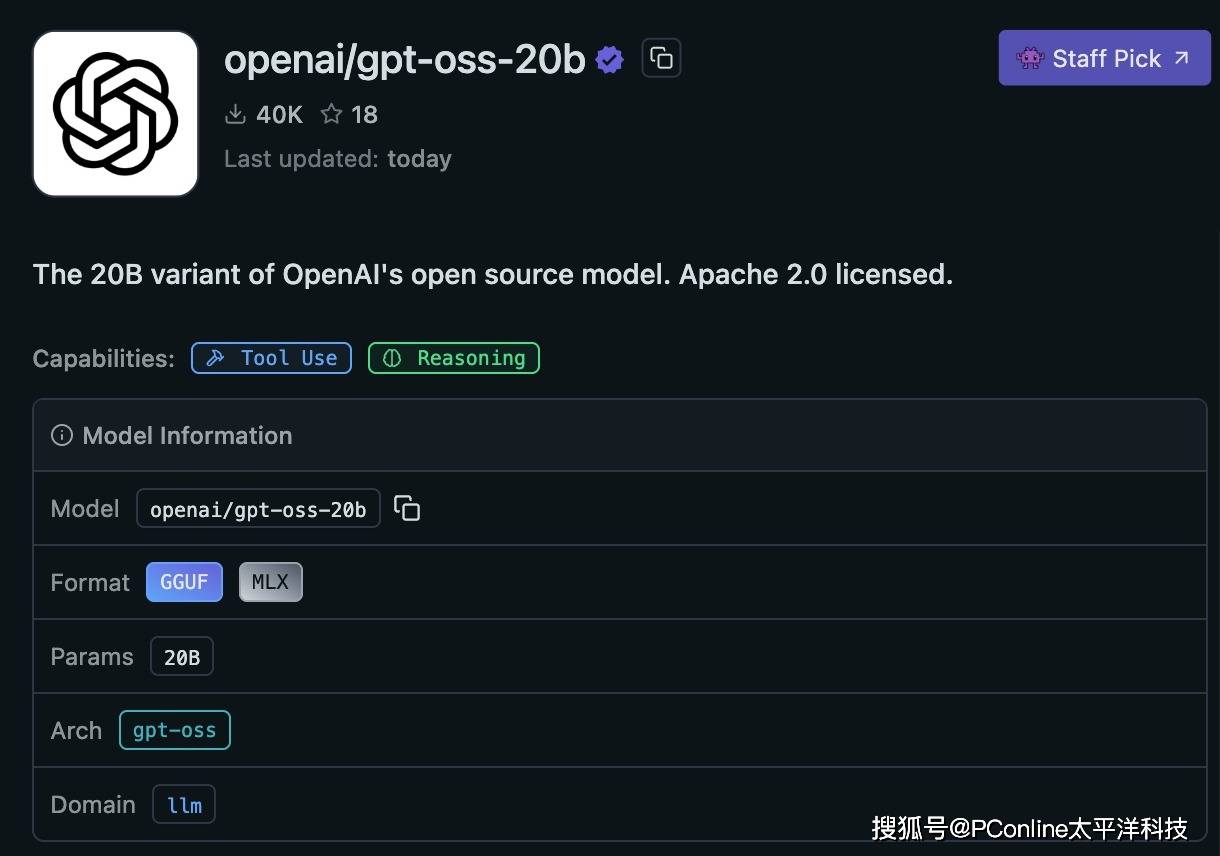Click the purple verified badge
This screenshot has height=856, width=1220.
pyautogui.click(x=610, y=60)
